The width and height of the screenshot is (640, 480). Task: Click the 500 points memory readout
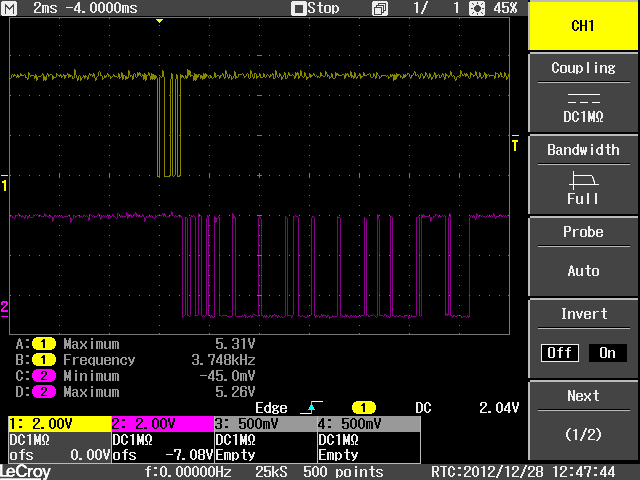click(x=343, y=472)
